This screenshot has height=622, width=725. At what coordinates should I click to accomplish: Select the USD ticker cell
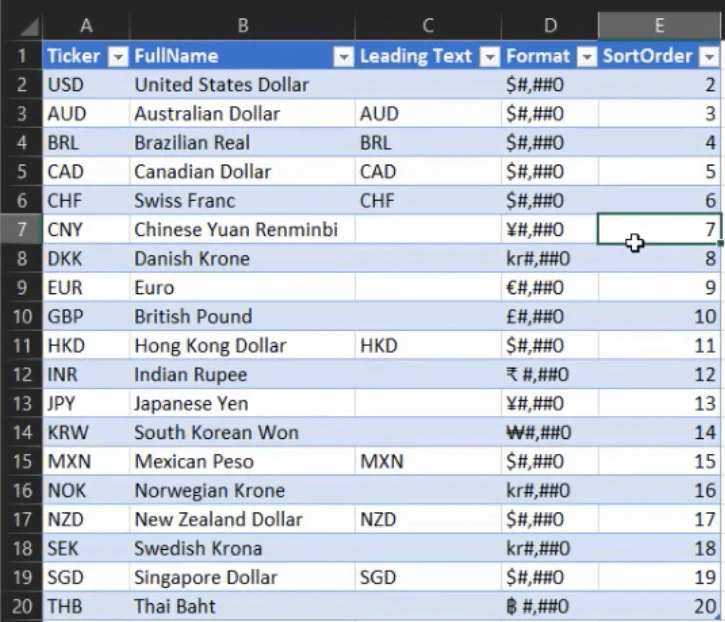[86, 85]
